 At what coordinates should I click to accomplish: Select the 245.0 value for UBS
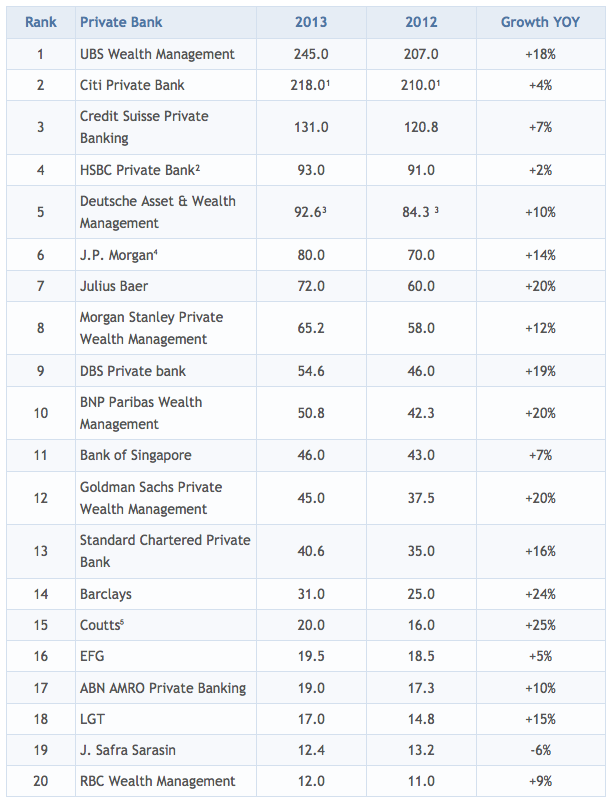[310, 54]
